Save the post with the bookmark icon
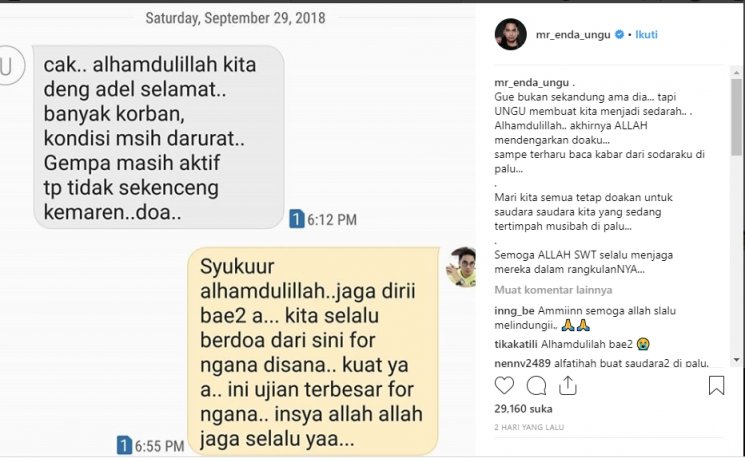The width and height of the screenshot is (745, 462). pyautogui.click(x=716, y=385)
